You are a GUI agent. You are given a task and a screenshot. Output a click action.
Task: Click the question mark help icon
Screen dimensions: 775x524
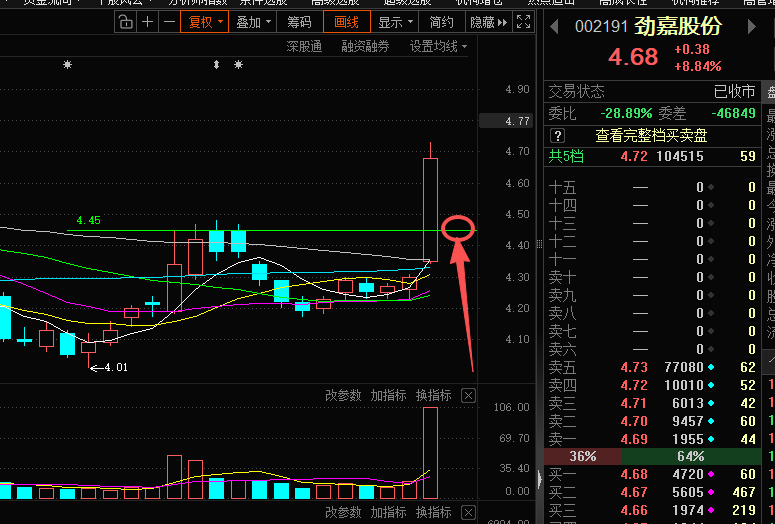pyautogui.click(x=557, y=135)
